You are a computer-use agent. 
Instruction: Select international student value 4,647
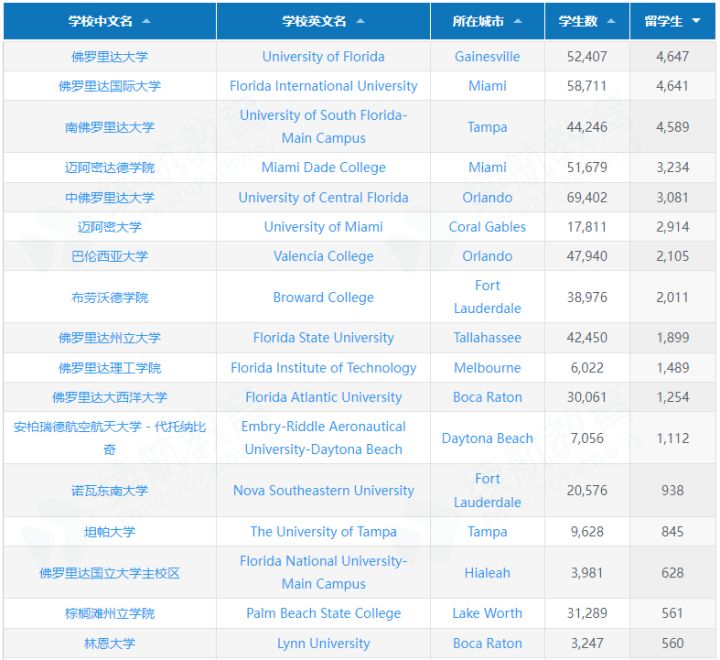672,56
